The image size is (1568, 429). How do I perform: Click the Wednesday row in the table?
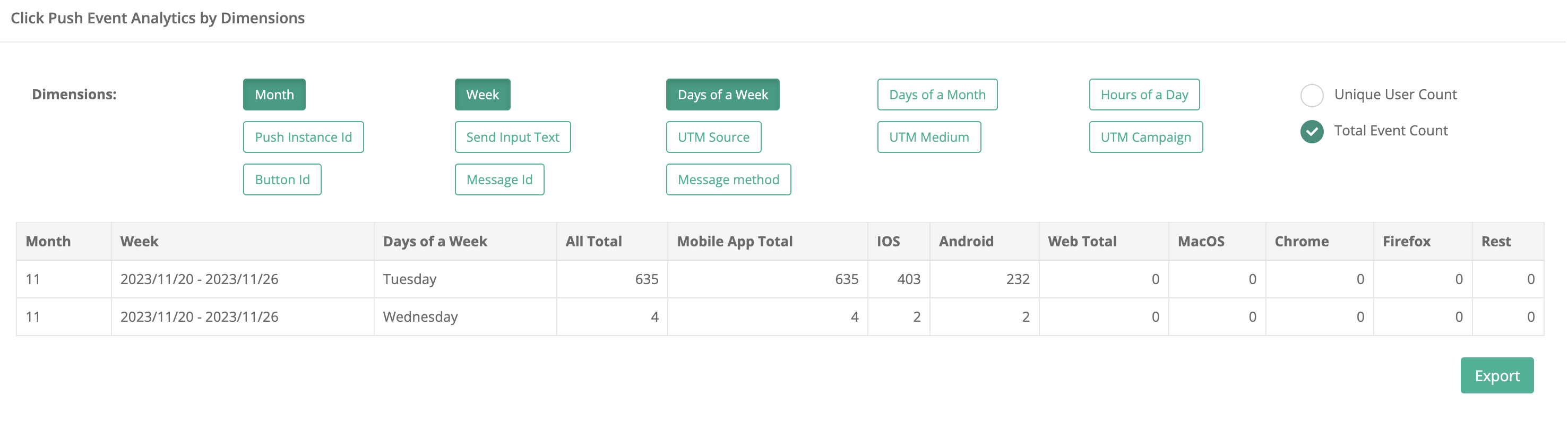pos(420,317)
